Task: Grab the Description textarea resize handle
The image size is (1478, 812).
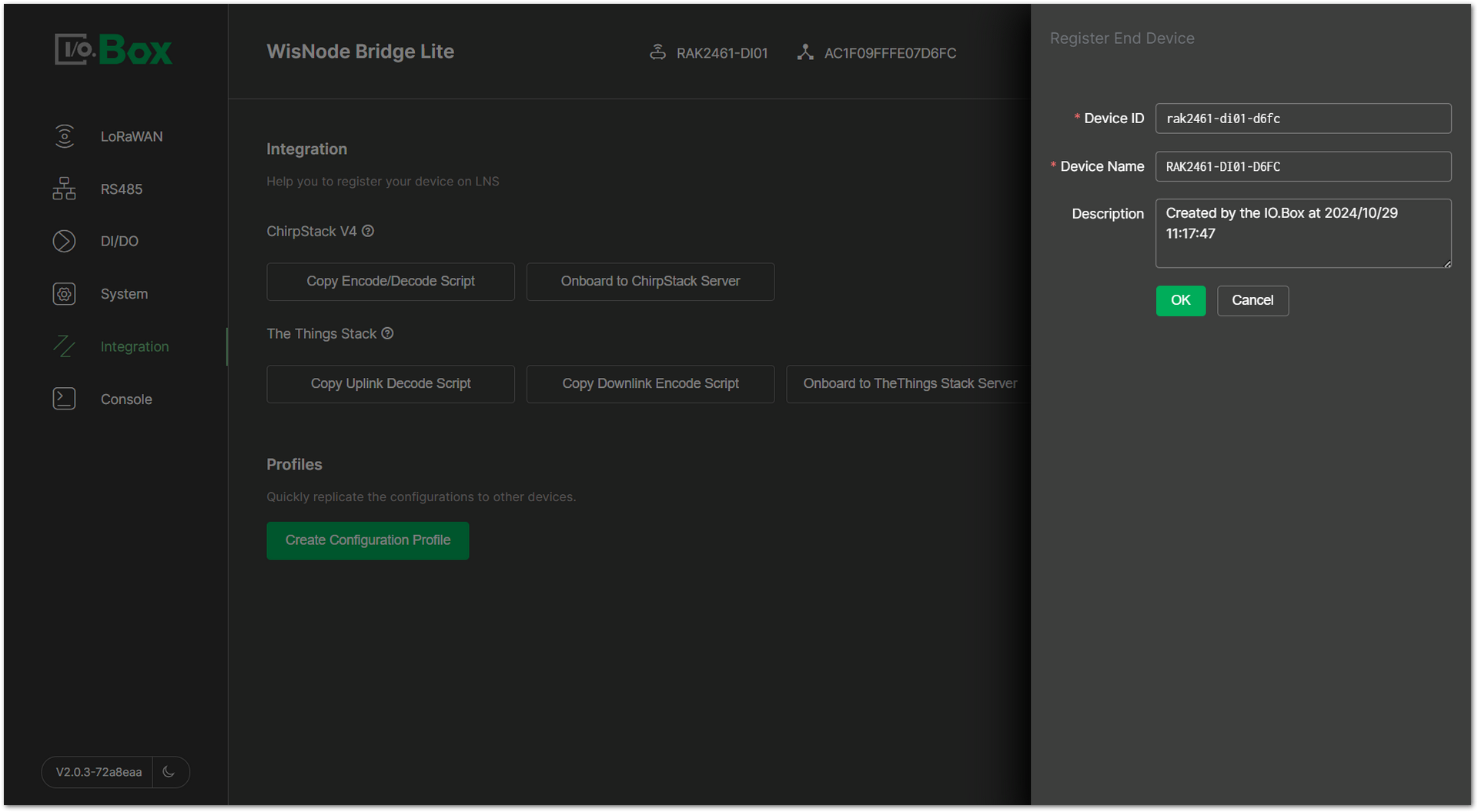Action: (x=1447, y=264)
